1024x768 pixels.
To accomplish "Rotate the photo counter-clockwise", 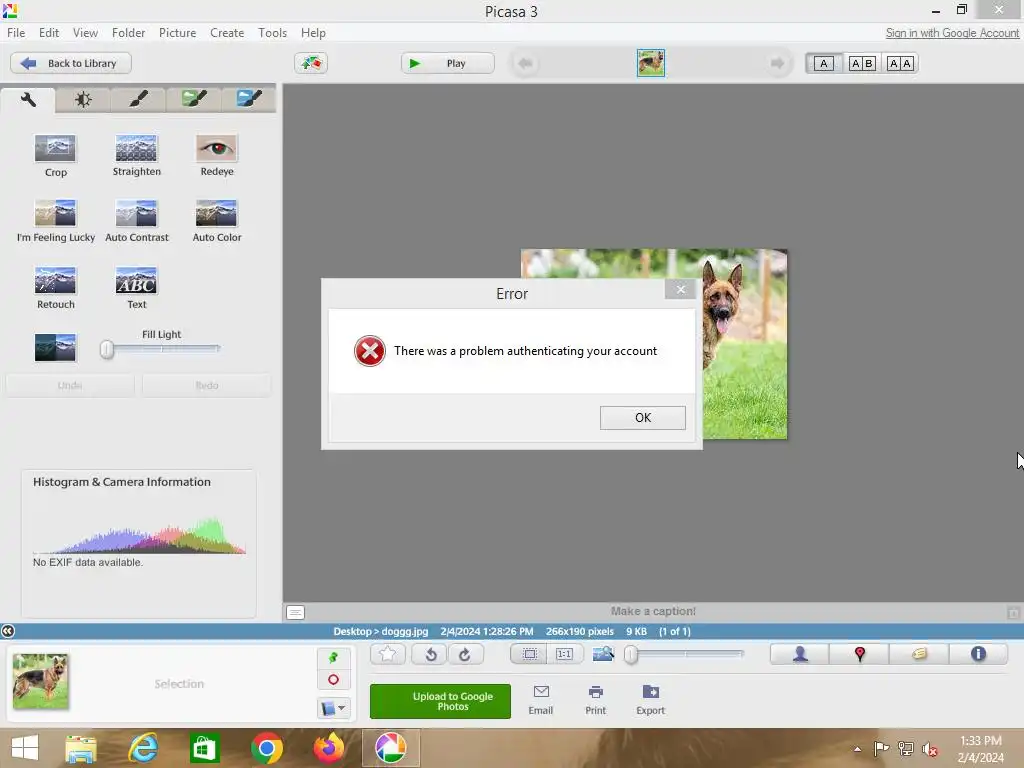I will pyautogui.click(x=430, y=654).
